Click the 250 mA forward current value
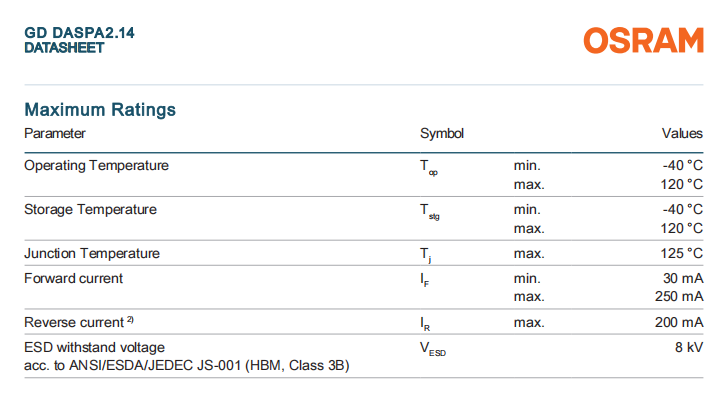The image size is (718, 415). 680,297
